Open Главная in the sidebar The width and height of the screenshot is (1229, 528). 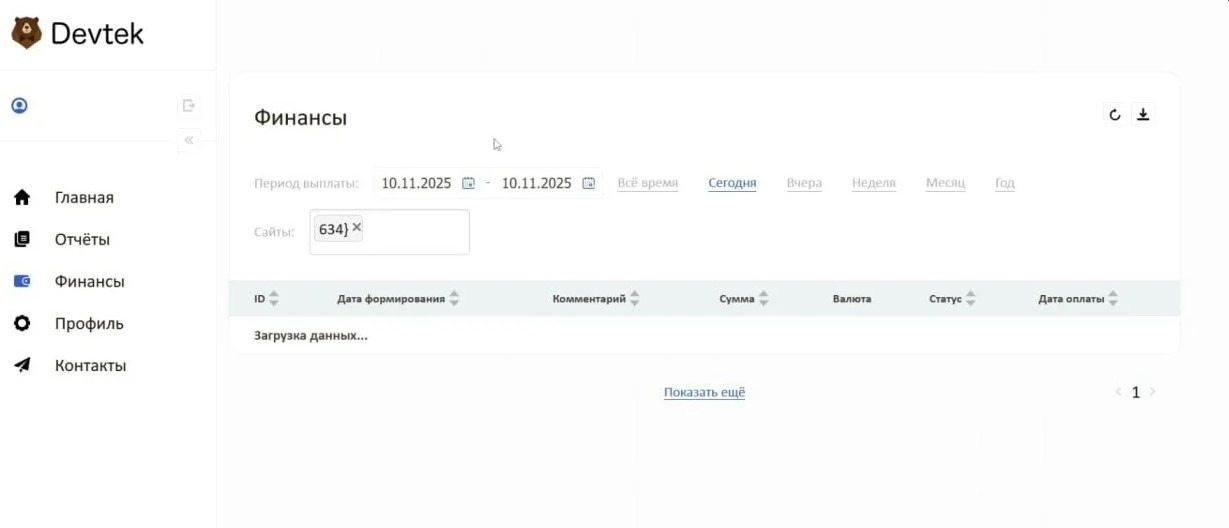(84, 198)
